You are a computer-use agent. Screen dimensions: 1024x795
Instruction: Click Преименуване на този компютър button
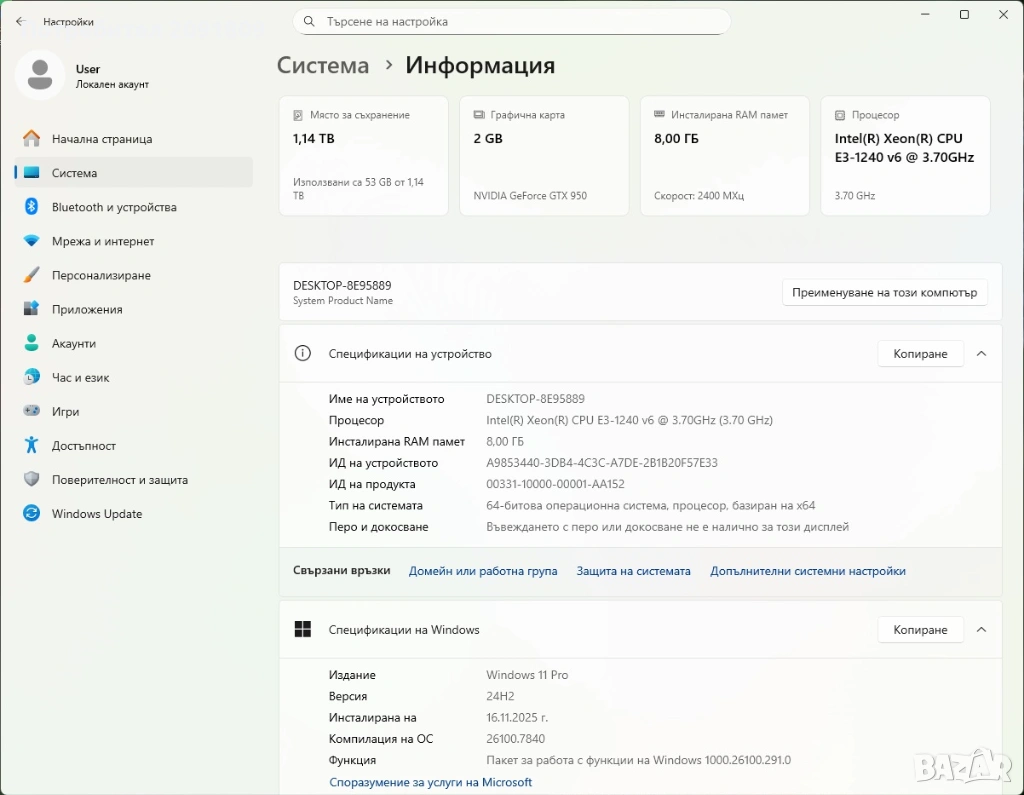(x=884, y=292)
